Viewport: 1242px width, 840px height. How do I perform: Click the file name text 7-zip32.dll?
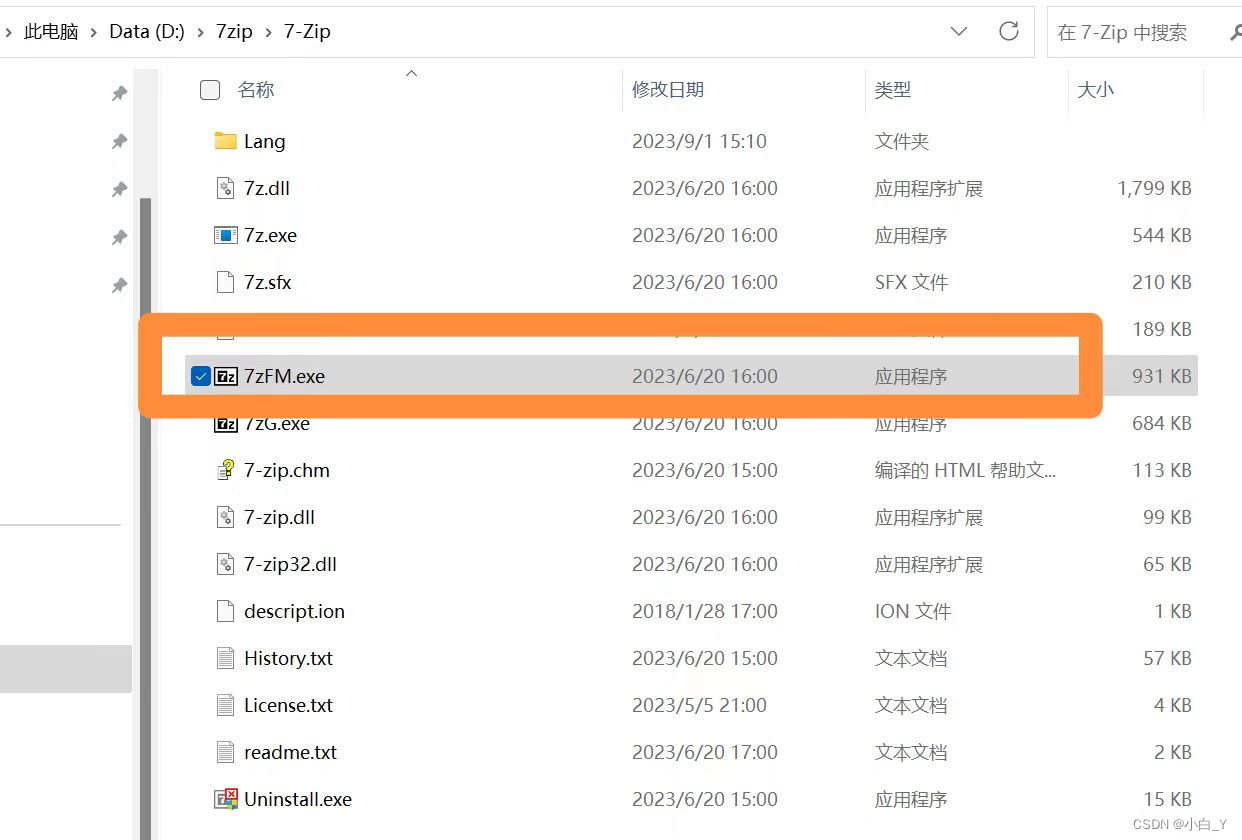click(290, 564)
